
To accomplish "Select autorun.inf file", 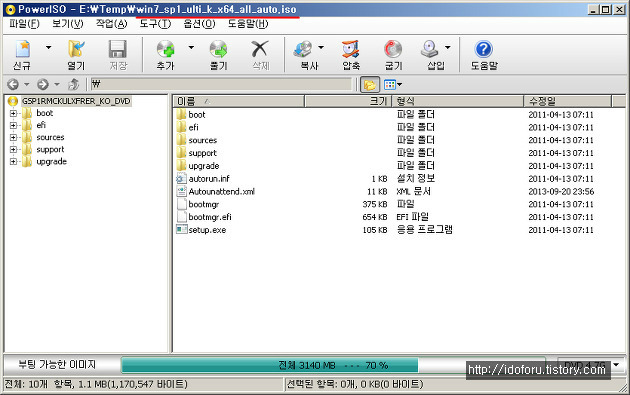I will tap(209, 178).
